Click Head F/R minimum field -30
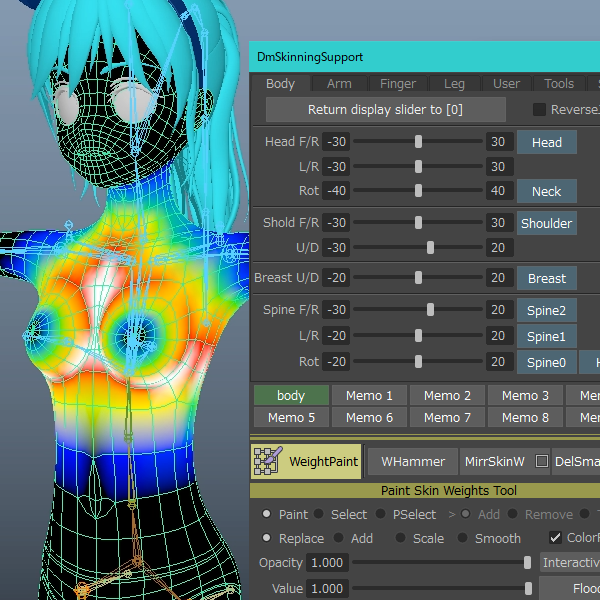Image resolution: width=600 pixels, height=600 pixels. [x=336, y=142]
